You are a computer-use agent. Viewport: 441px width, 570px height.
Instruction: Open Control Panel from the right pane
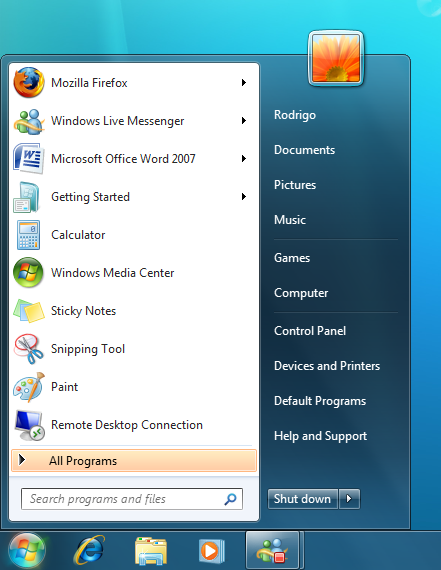[310, 331]
